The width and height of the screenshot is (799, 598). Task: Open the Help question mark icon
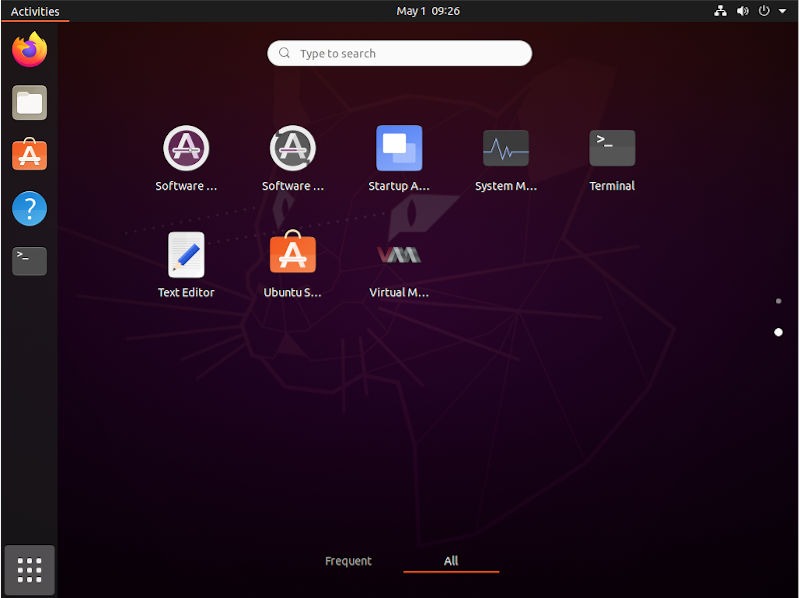tap(30, 208)
